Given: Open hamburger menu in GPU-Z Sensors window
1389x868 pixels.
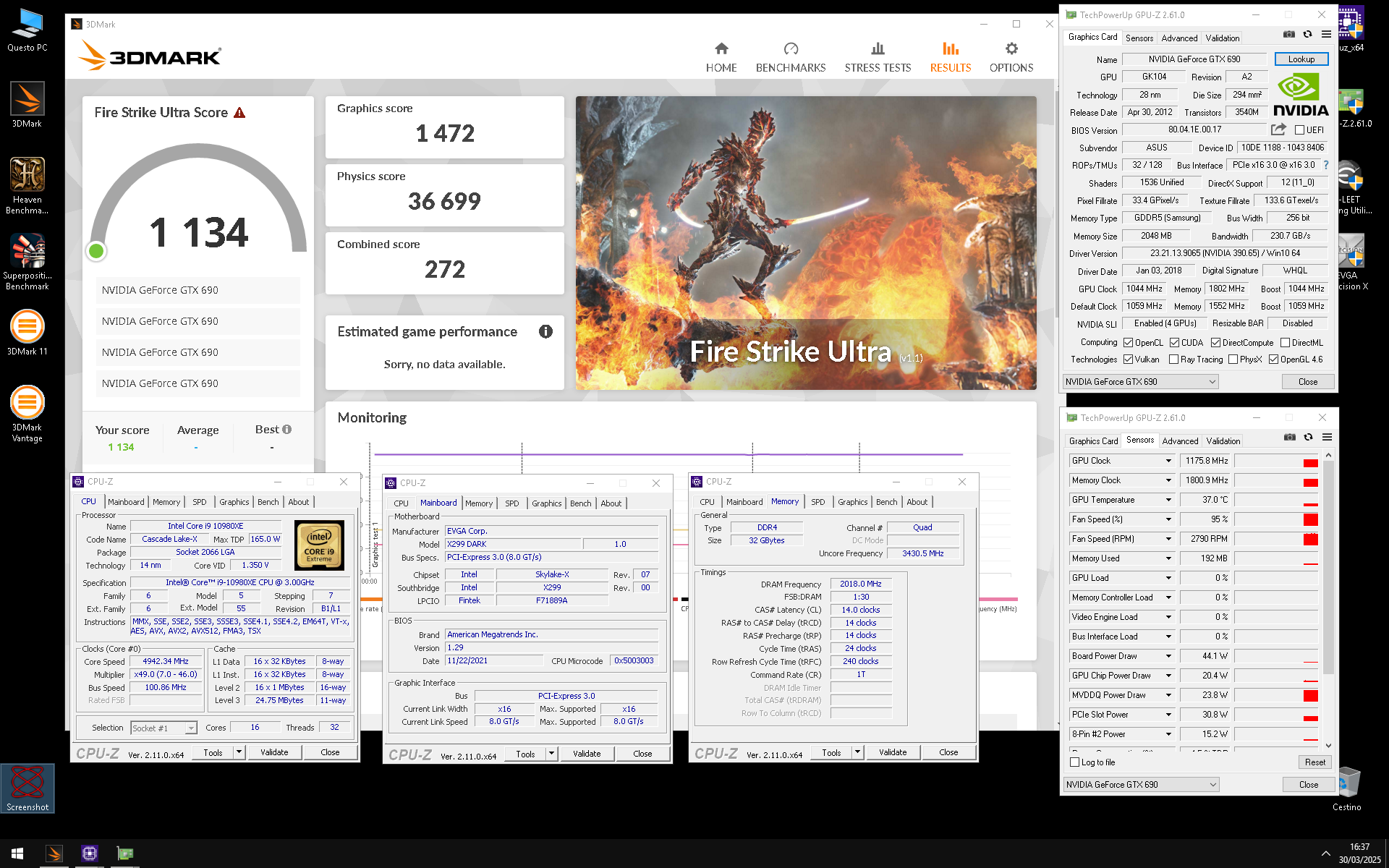Looking at the screenshot, I should [1327, 437].
